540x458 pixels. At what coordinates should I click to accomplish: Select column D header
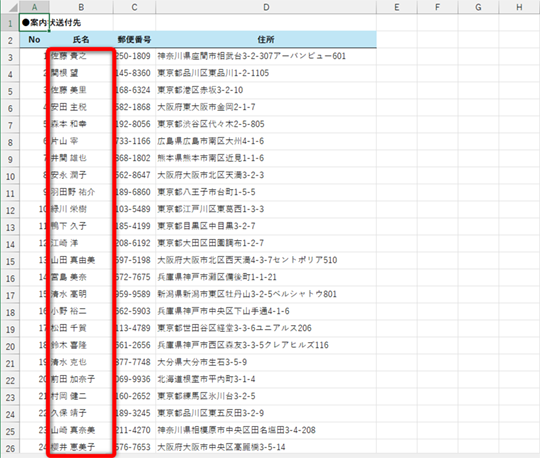tap(266, 7)
